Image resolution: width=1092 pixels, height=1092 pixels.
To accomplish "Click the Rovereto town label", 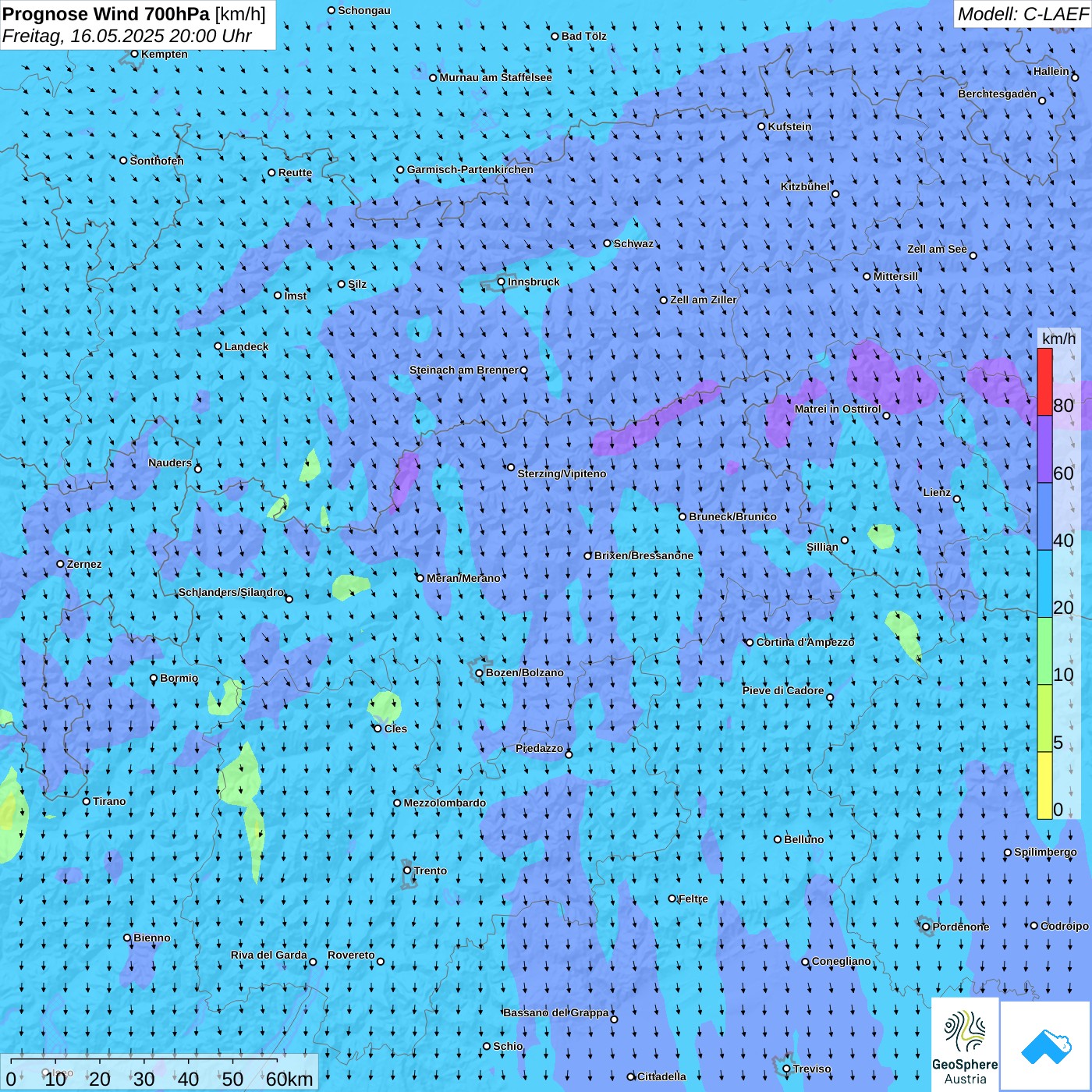I will click(351, 955).
